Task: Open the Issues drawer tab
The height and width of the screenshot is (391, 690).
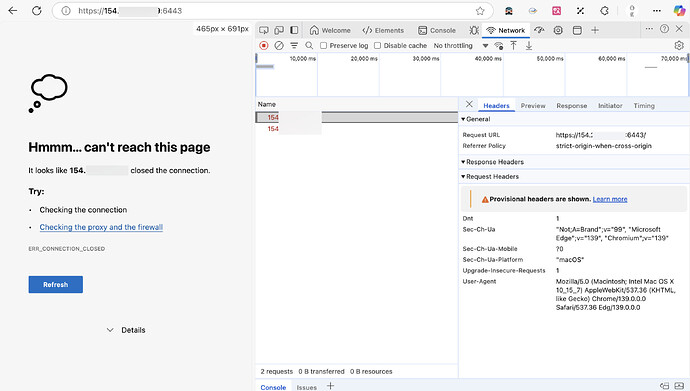Action: point(306,387)
